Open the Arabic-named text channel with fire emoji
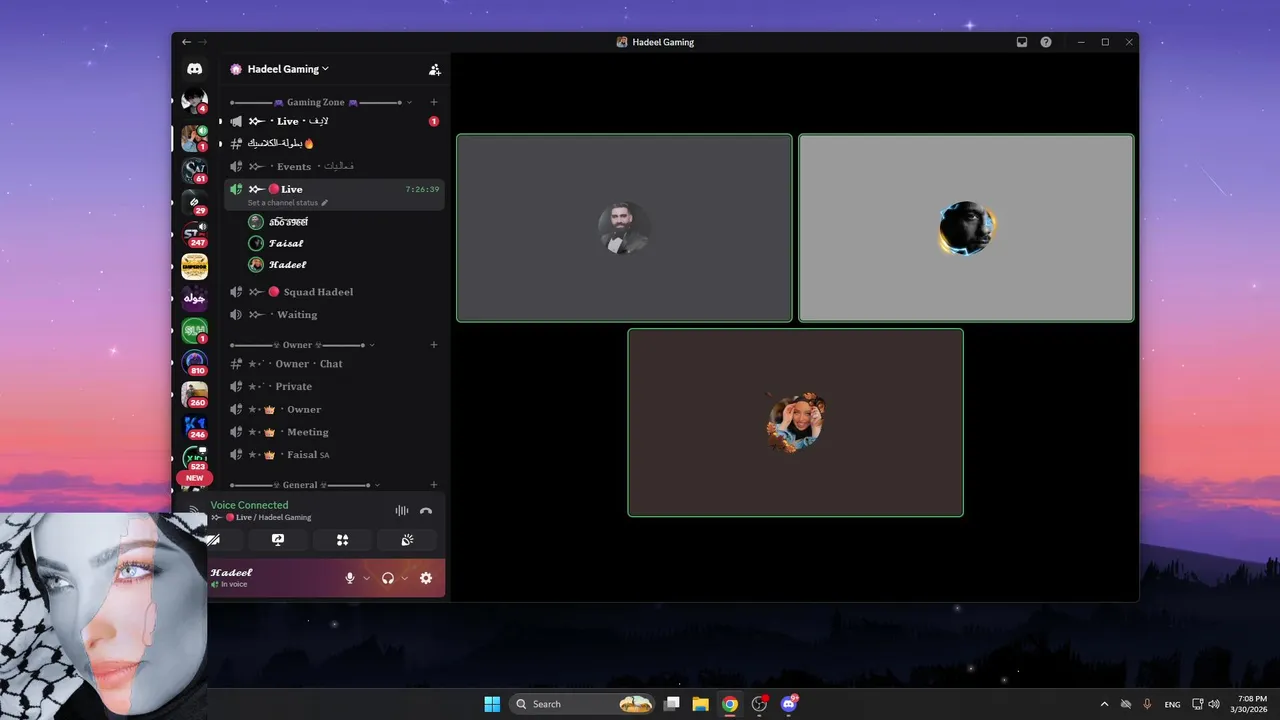Screen dimensions: 1280x720 click(x=334, y=143)
